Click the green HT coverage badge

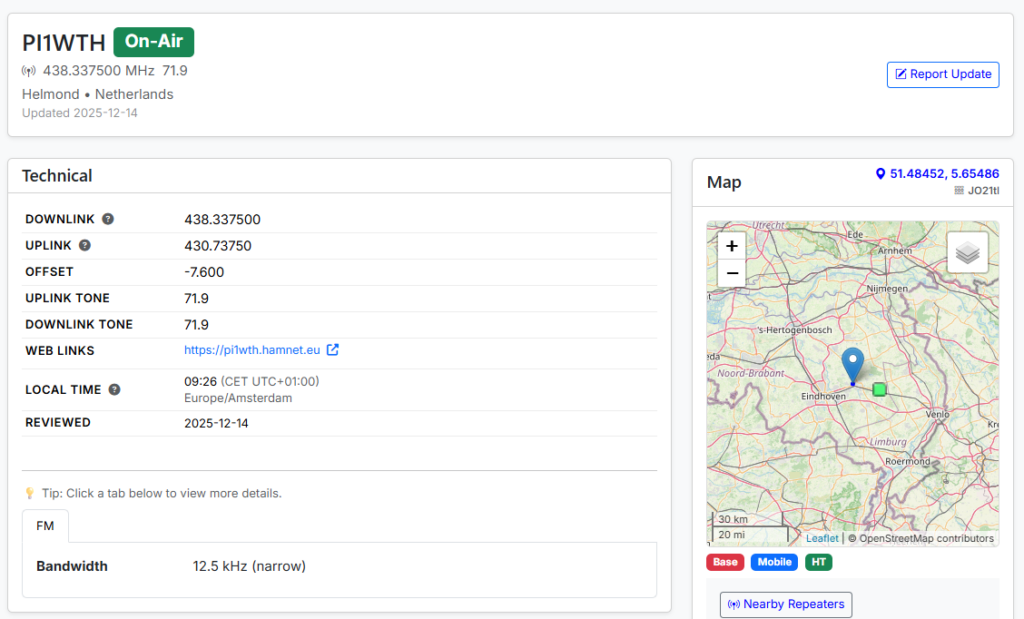pyautogui.click(x=818, y=562)
